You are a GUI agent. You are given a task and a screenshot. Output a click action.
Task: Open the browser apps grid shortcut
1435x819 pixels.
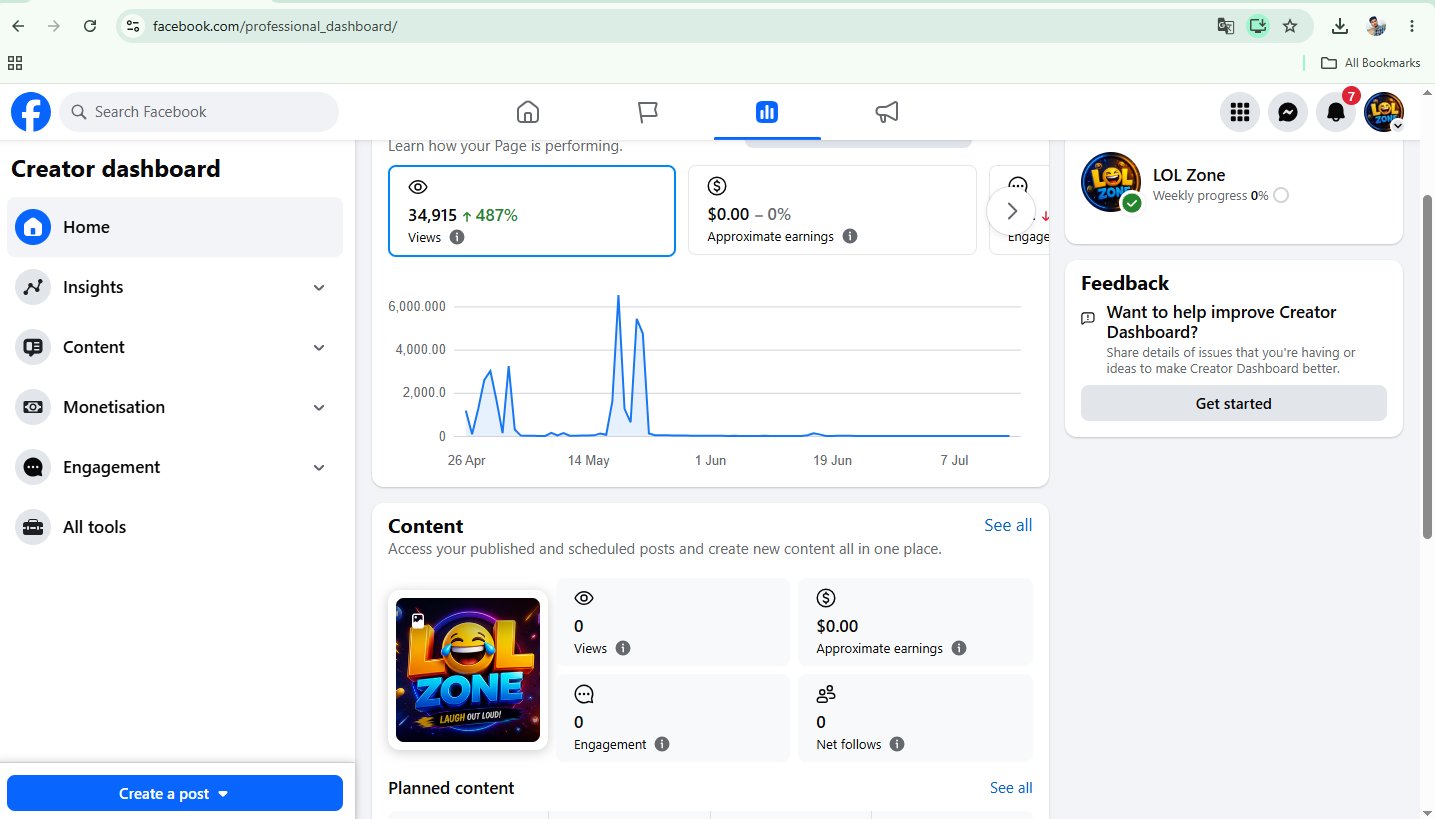coord(15,63)
